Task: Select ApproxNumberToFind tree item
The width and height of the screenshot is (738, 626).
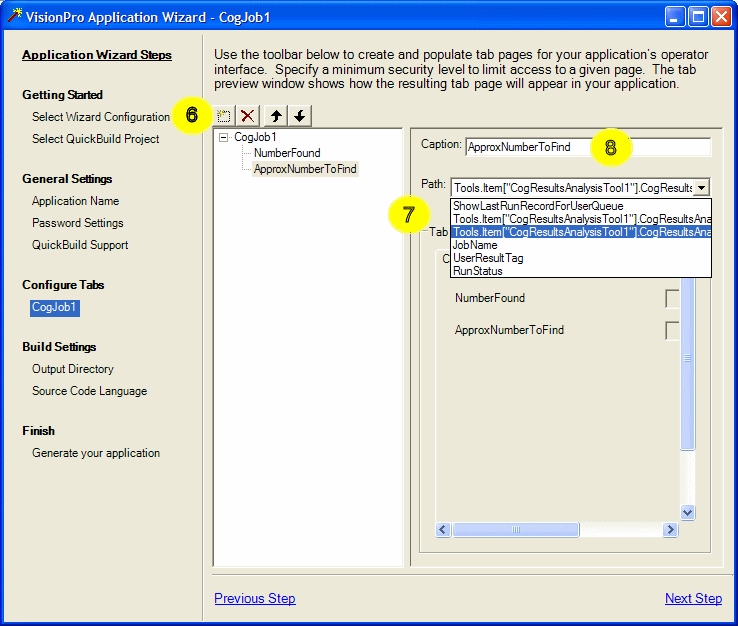Action: click(x=305, y=169)
